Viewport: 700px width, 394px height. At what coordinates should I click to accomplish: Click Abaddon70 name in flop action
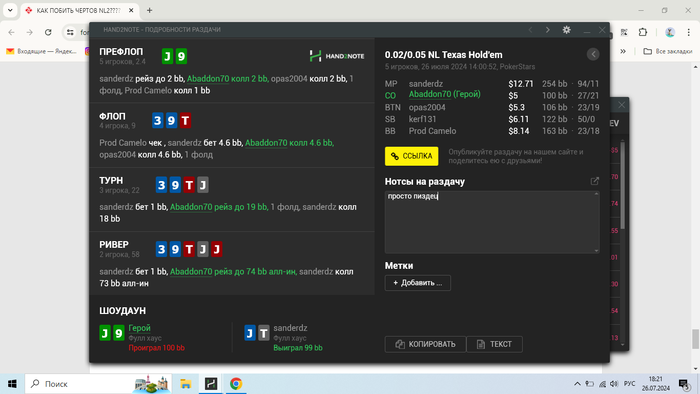(x=266, y=143)
